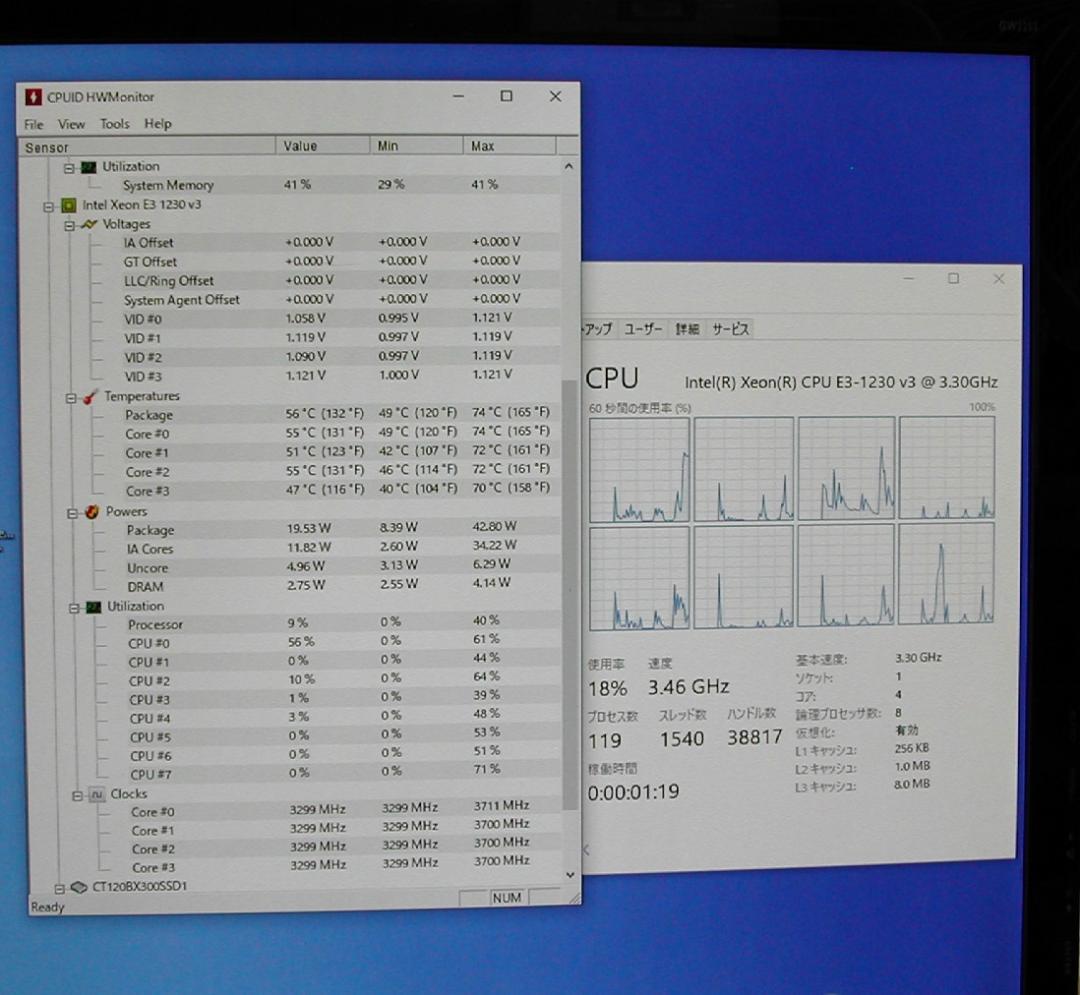
Task: Click the CT120BX300SSD1 disk icon
Action: pyautogui.click(x=79, y=887)
